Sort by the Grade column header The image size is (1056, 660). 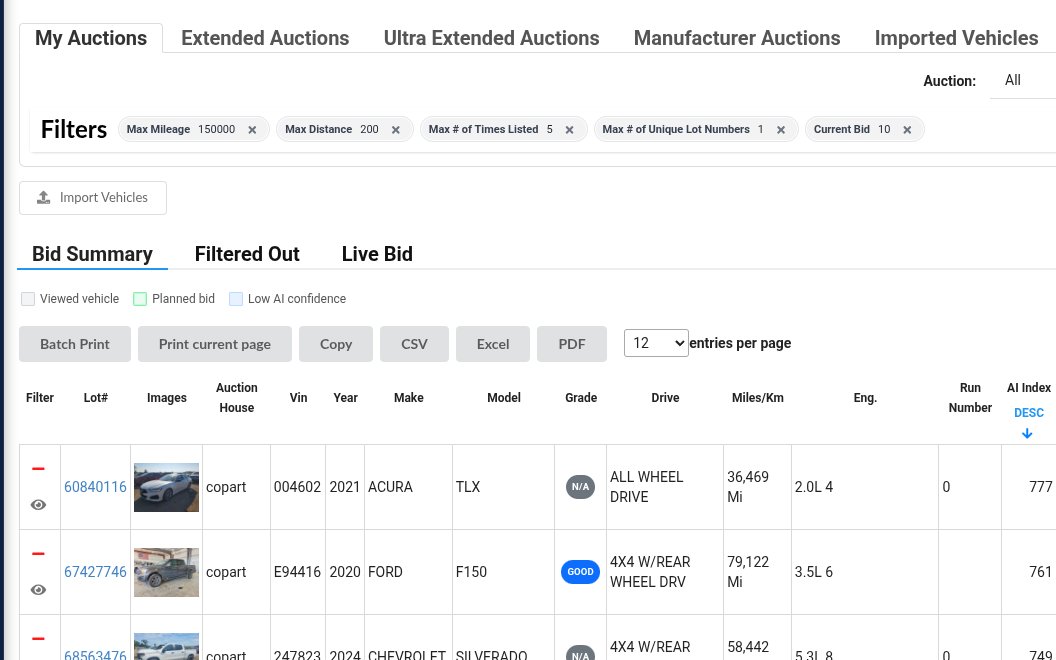[x=581, y=398]
